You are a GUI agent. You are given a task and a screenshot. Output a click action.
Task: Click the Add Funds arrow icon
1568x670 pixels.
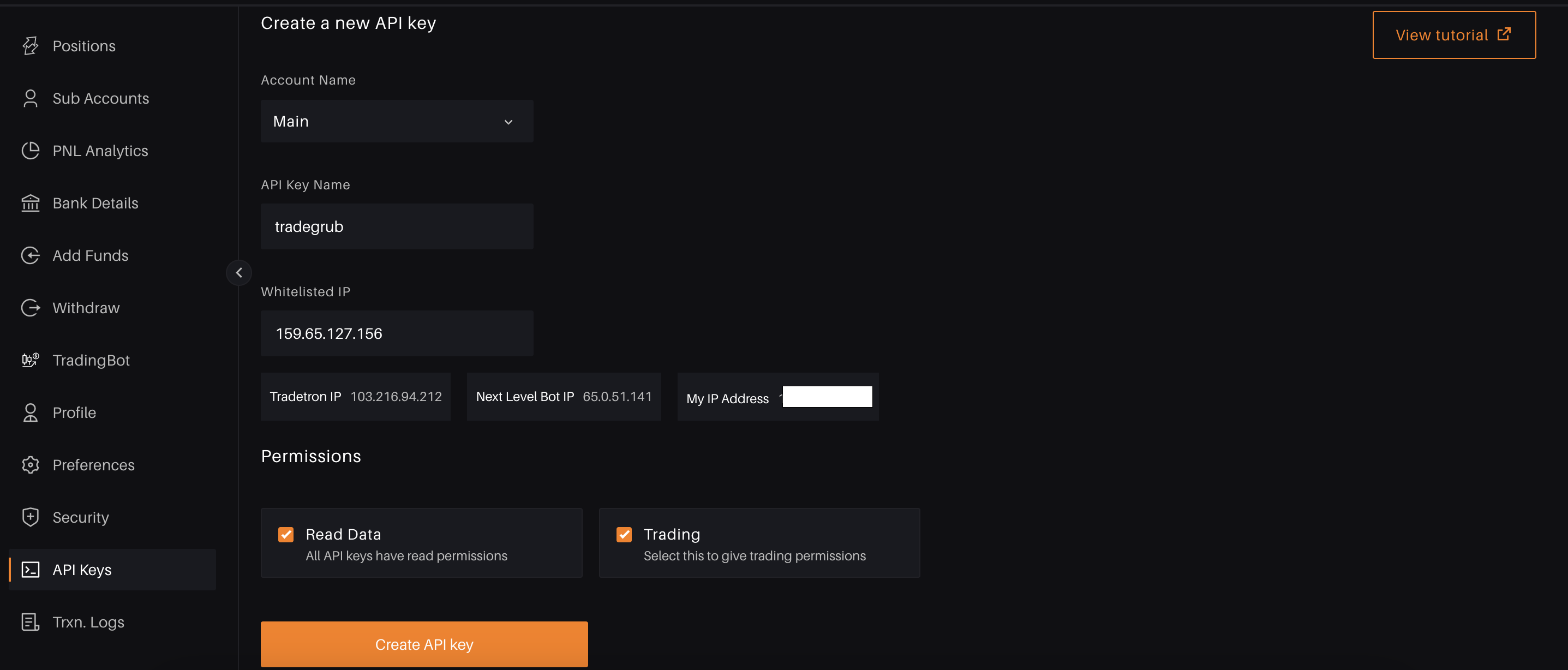click(31, 255)
